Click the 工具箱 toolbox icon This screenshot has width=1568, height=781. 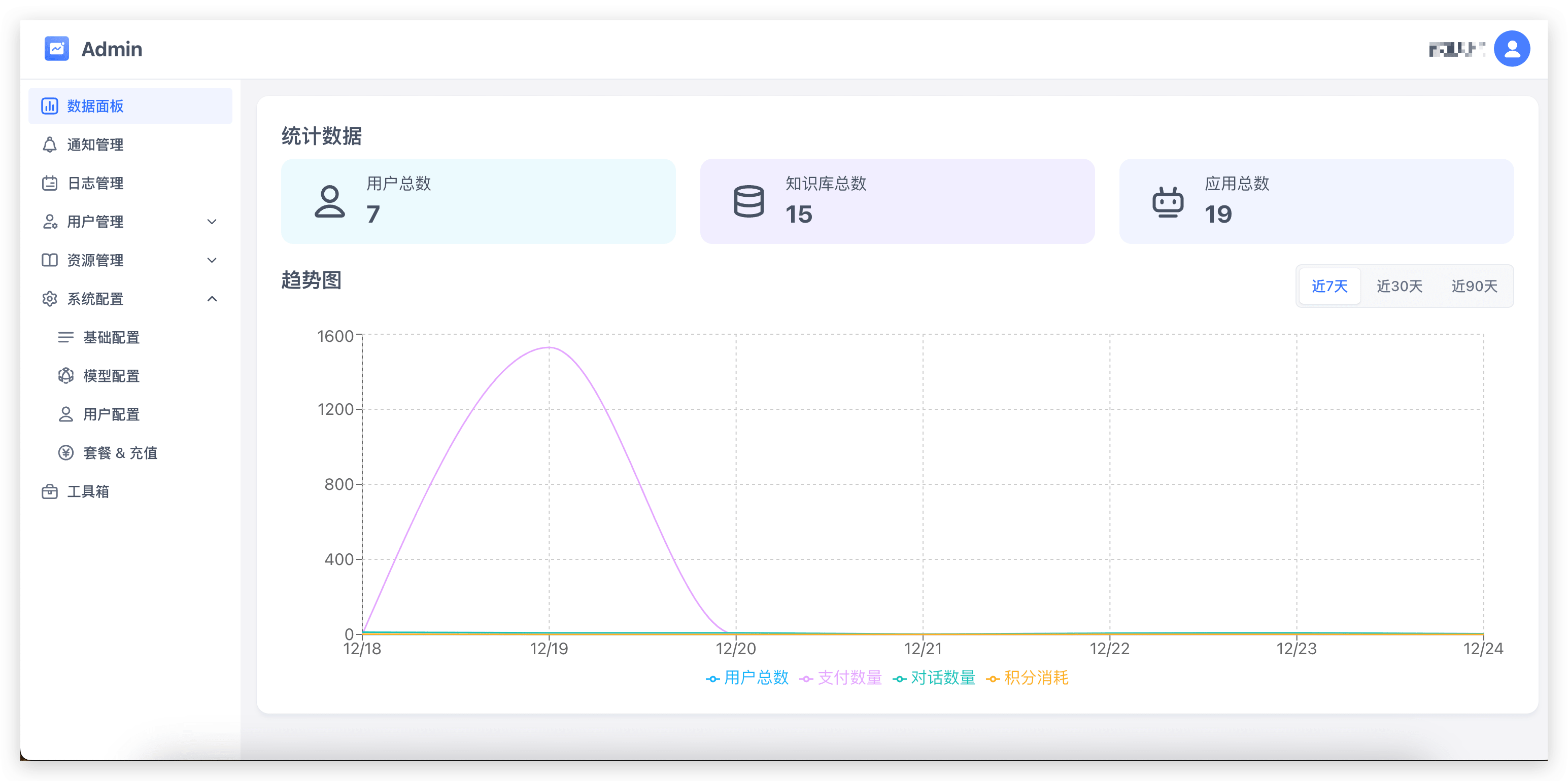coord(50,491)
